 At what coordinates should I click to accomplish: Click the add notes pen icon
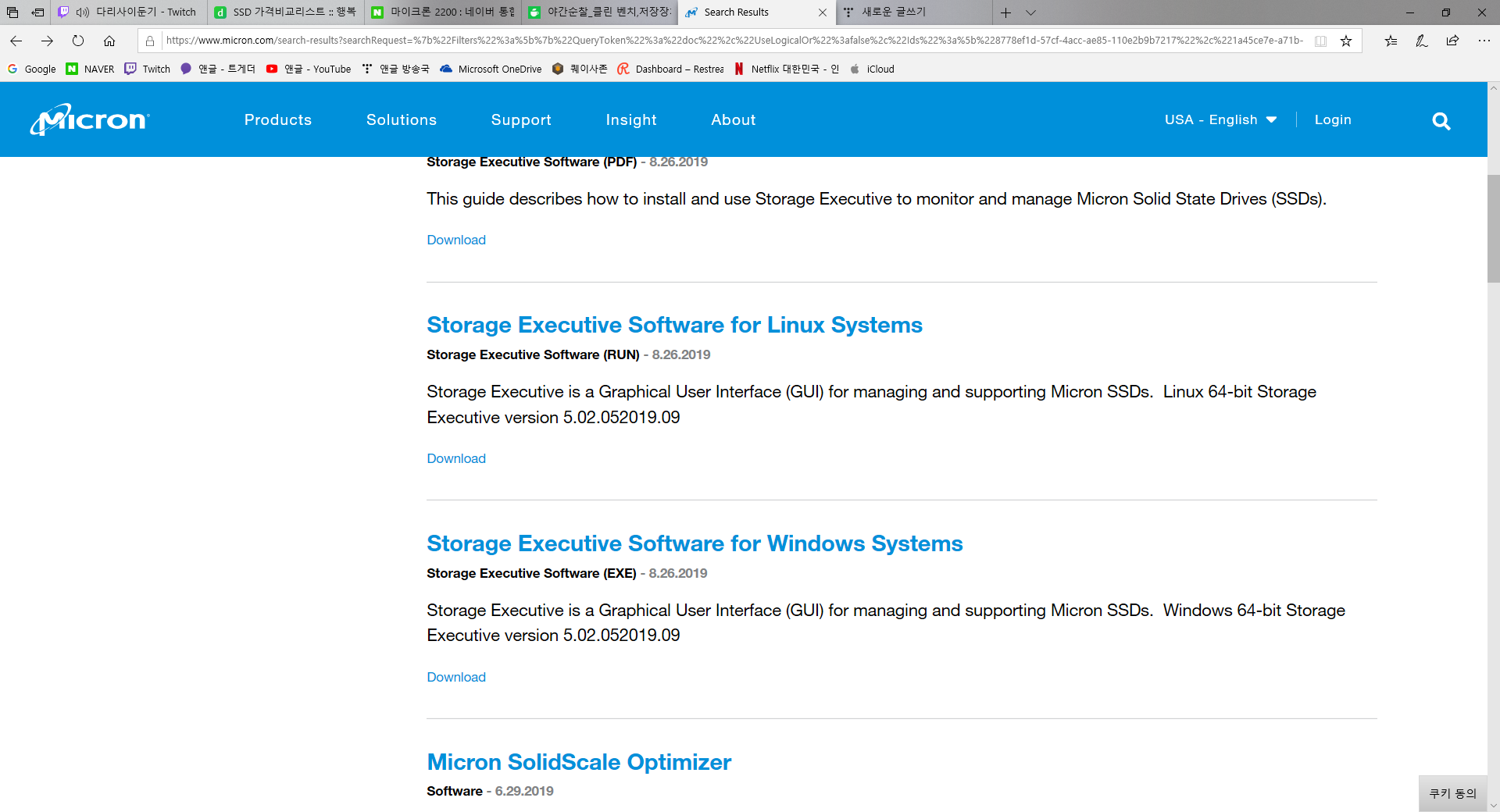click(x=1422, y=41)
